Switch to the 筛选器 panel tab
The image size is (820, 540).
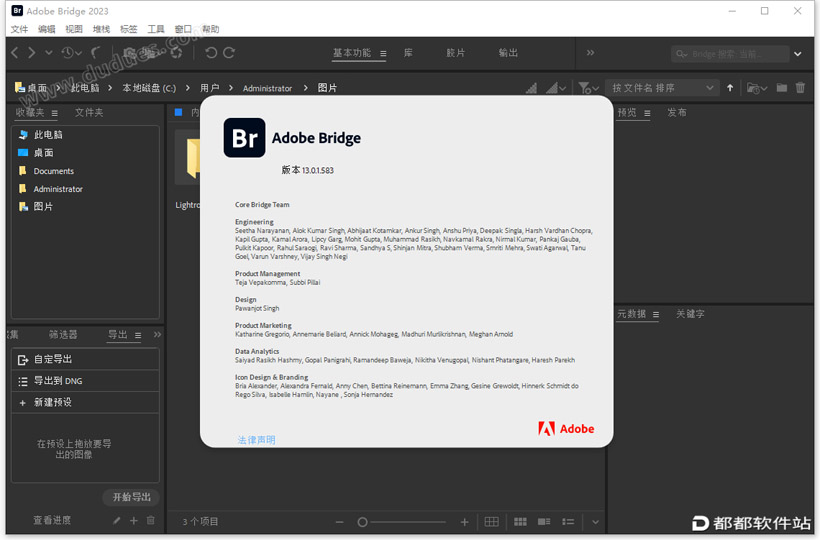(63, 335)
